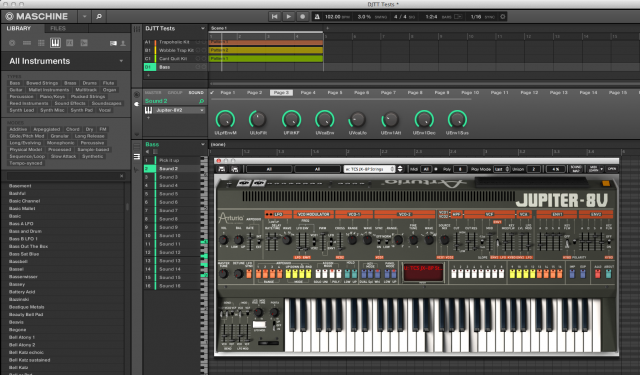Viewport: 640px width, 375px height.
Task: Click OPEN button in Jupiter-8V toolbar
Action: click(x=611, y=169)
